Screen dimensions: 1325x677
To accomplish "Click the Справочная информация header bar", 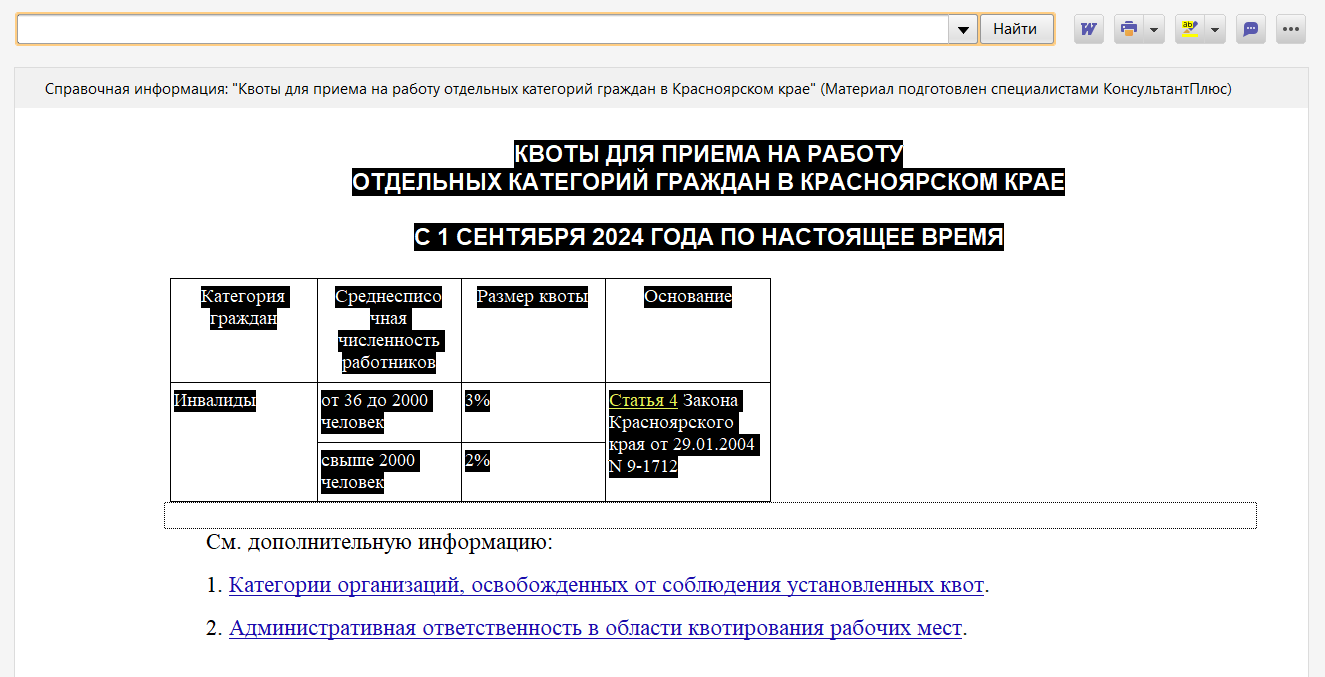I will pyautogui.click(x=638, y=89).
